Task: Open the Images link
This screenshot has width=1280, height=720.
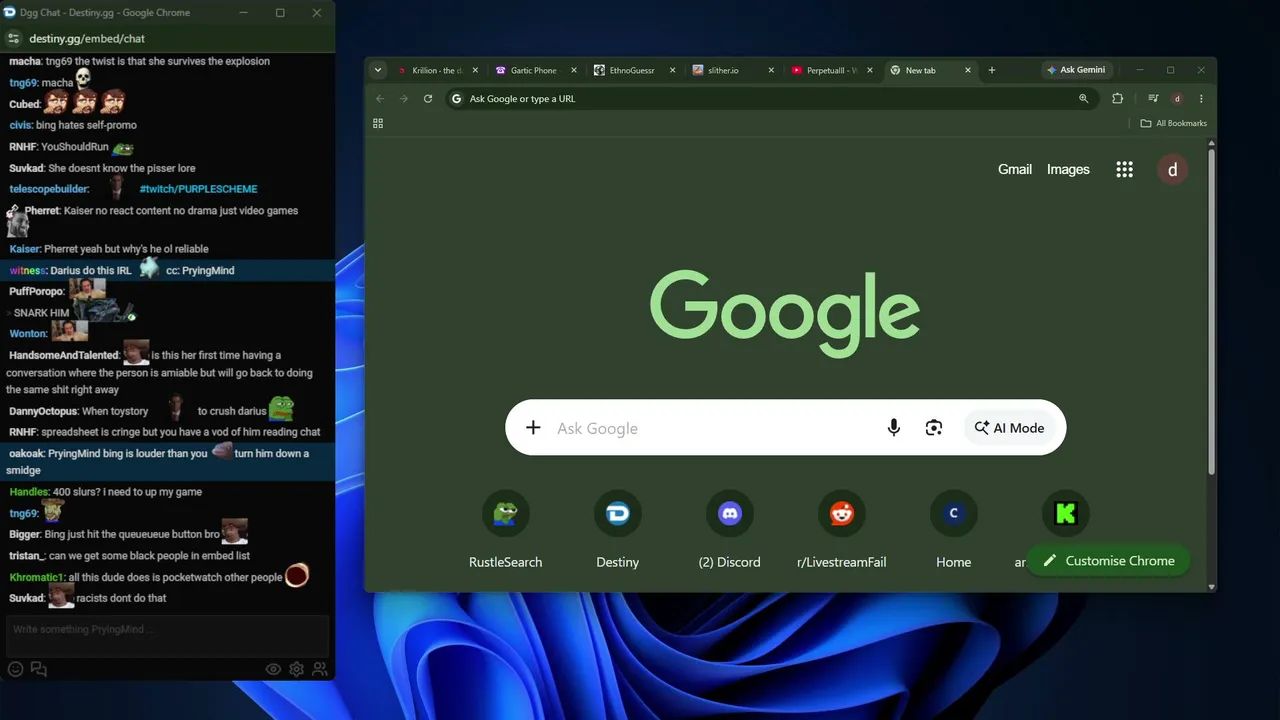Action: click(1068, 169)
